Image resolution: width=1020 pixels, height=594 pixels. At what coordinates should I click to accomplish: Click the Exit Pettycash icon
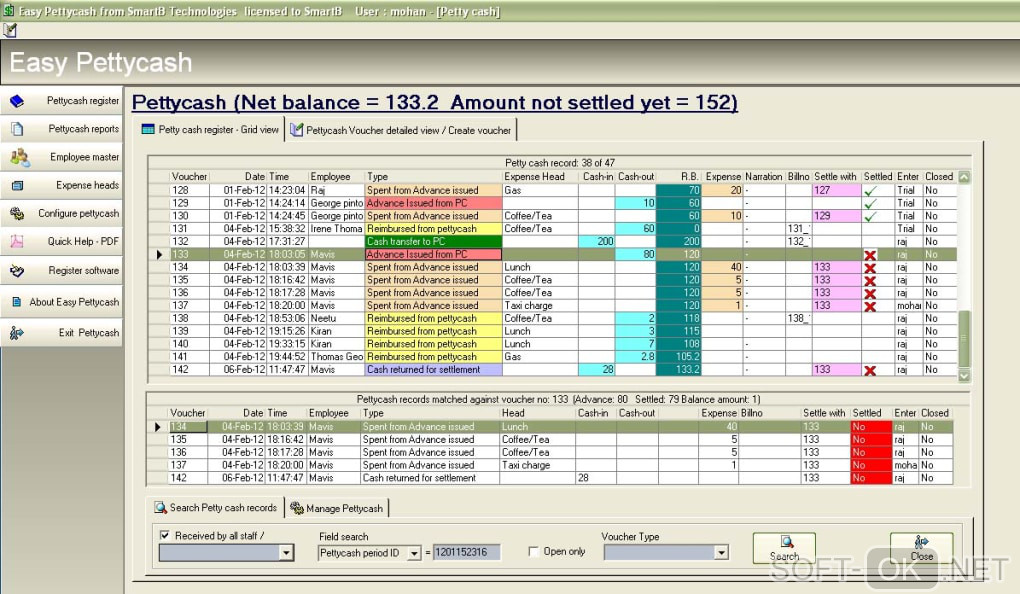[x=16, y=333]
